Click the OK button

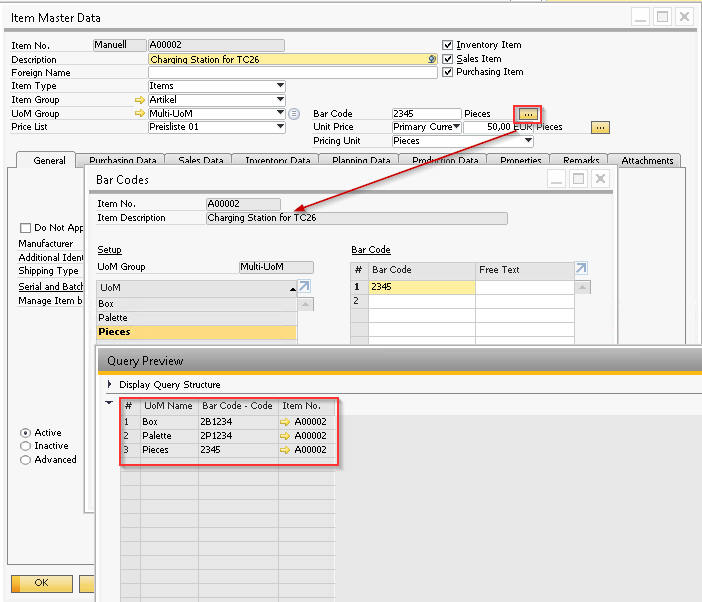tap(41, 582)
